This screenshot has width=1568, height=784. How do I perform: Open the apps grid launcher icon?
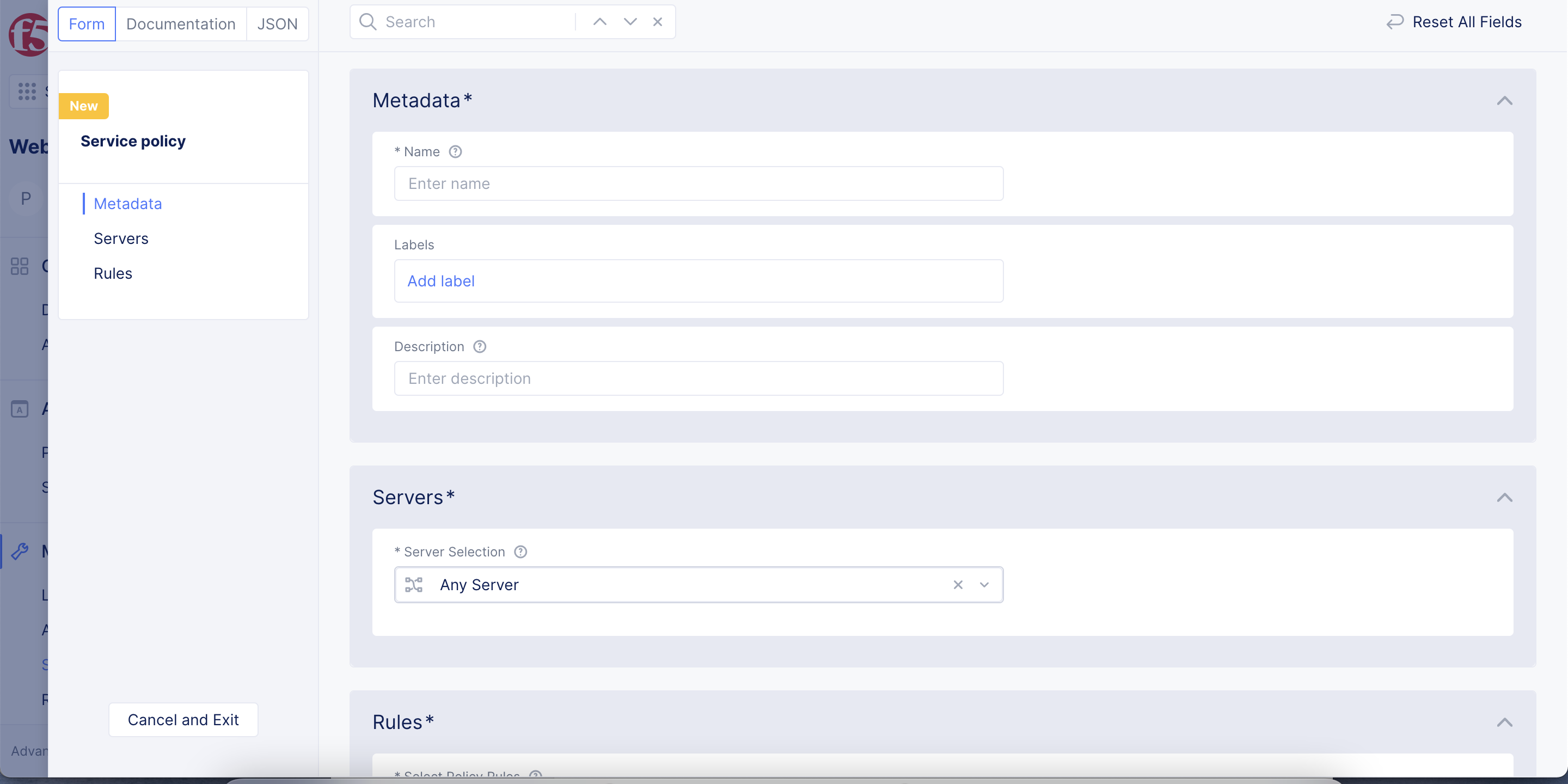click(x=27, y=91)
